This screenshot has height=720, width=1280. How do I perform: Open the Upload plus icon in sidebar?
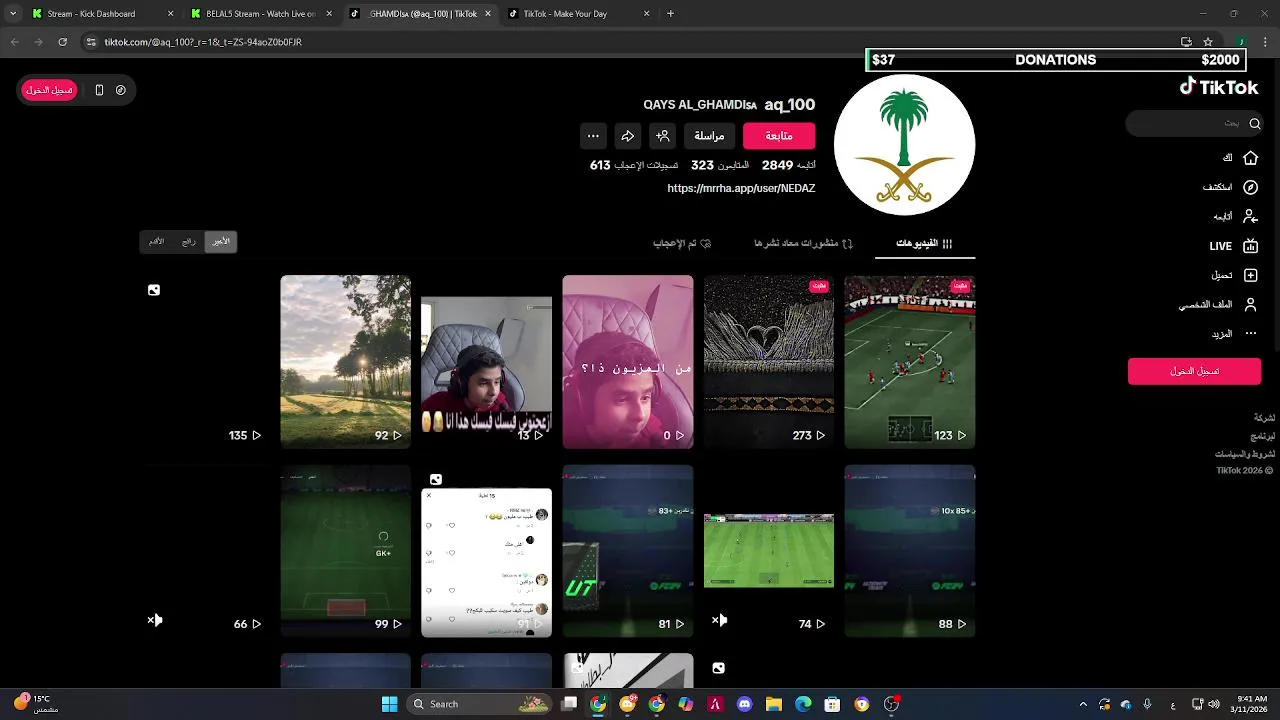tap(1250, 275)
